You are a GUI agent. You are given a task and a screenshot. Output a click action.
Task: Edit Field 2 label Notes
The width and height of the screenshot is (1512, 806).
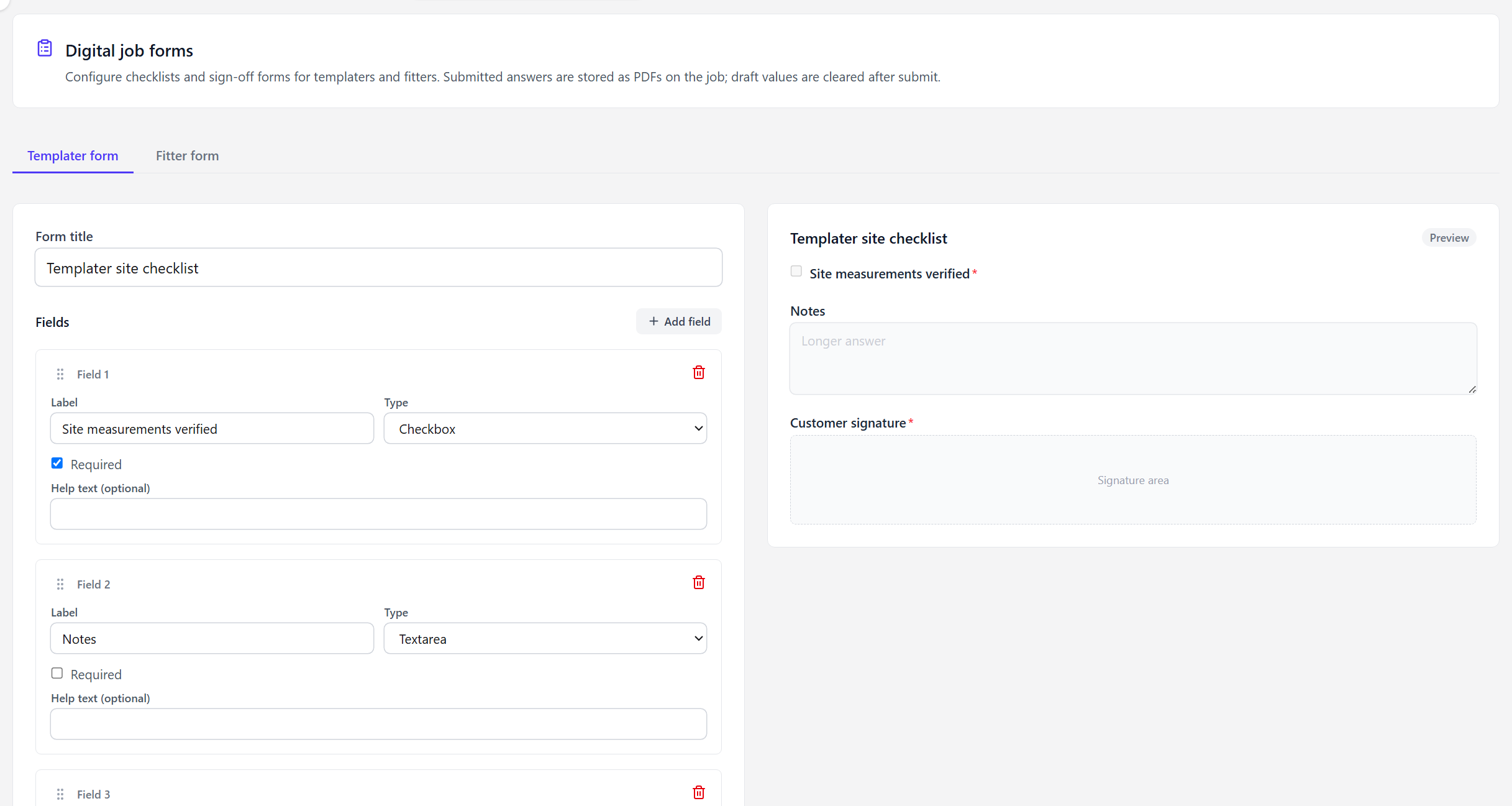coord(212,639)
